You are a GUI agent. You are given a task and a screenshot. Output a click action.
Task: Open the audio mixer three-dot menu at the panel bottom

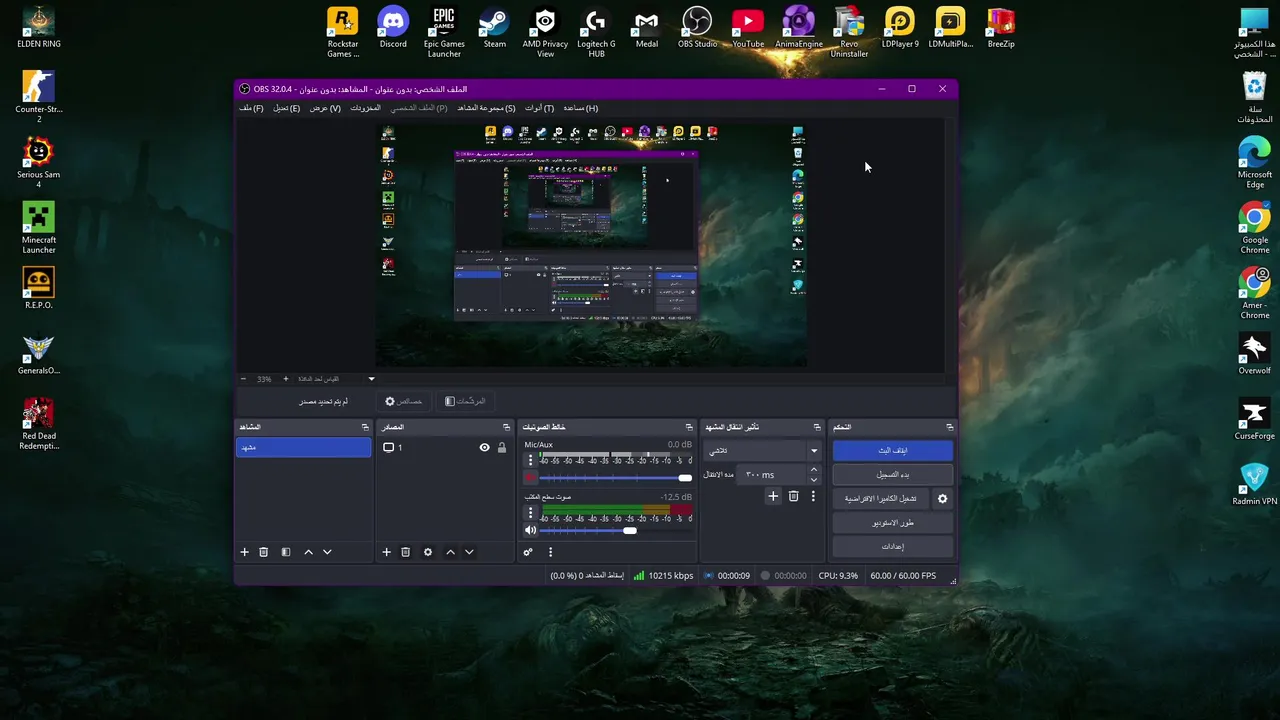pos(550,552)
